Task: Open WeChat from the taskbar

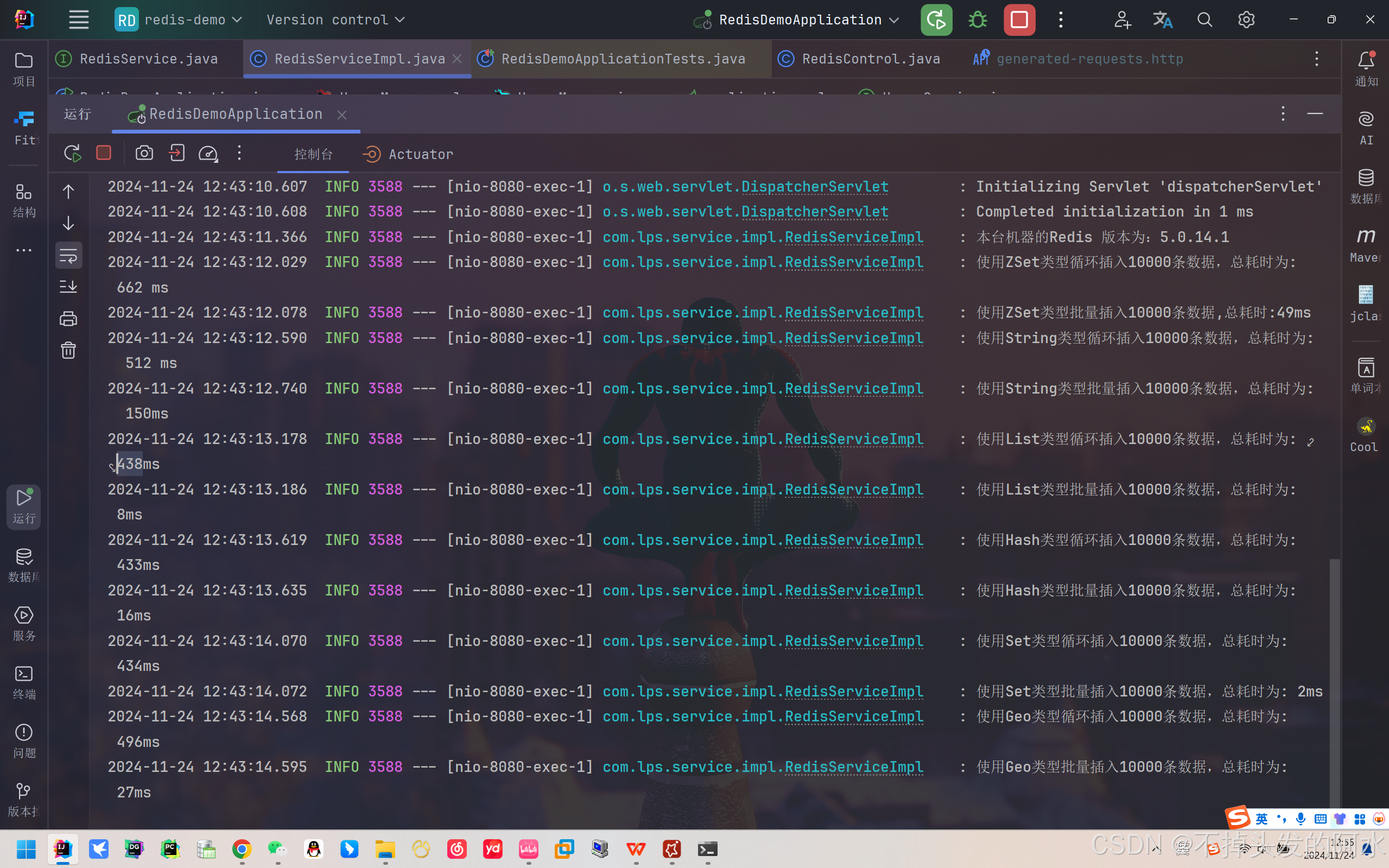Action: [278, 848]
